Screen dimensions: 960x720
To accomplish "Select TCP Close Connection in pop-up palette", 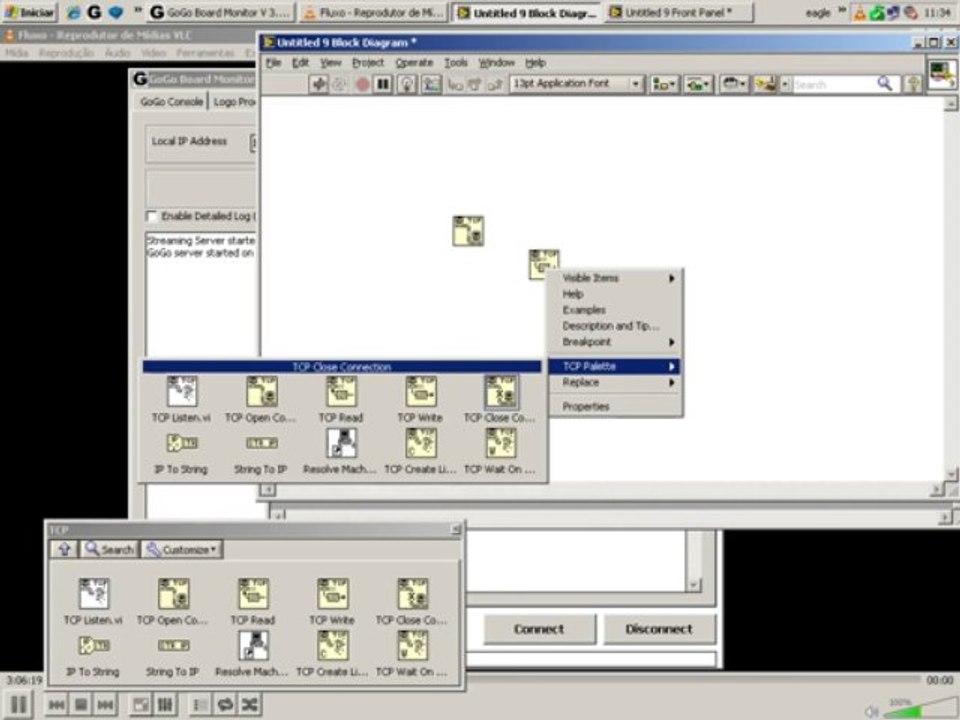I will (x=500, y=399).
